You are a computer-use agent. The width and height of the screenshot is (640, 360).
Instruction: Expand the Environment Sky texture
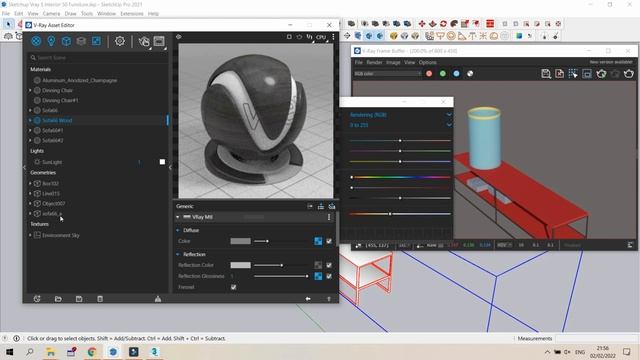30,235
